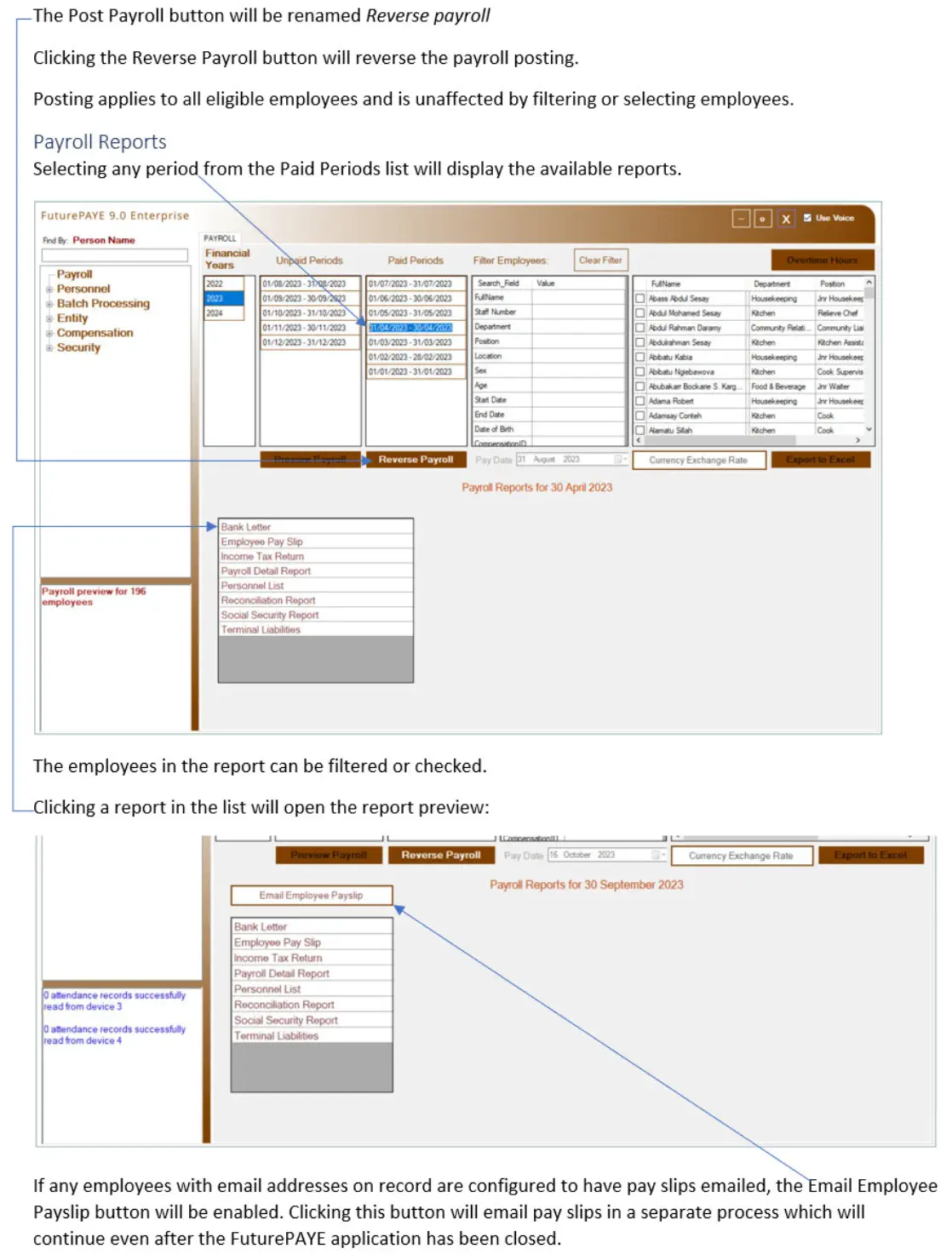
Task: Open Bank Letter in the April 2023 reports list
Action: [316, 527]
